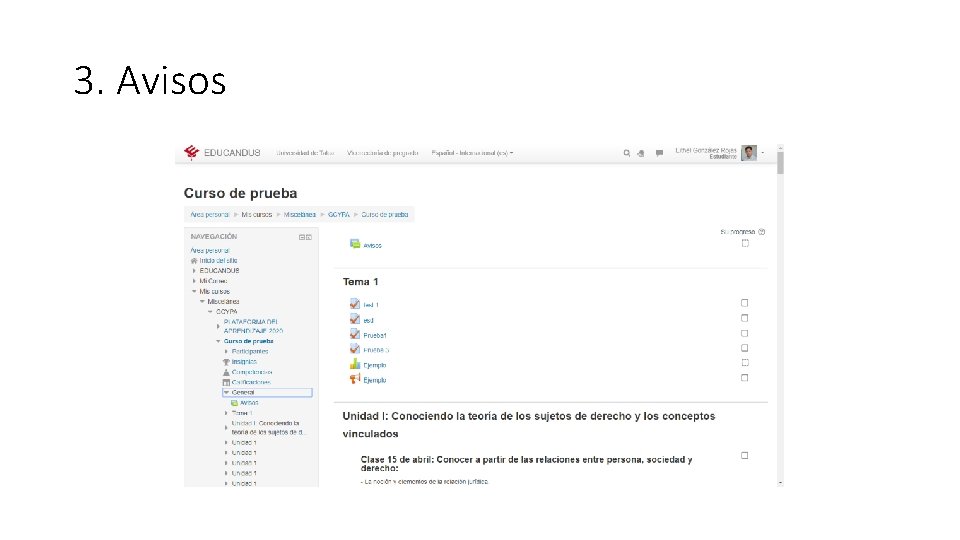Click the Competencias icon in navigation tree

(x=226, y=372)
